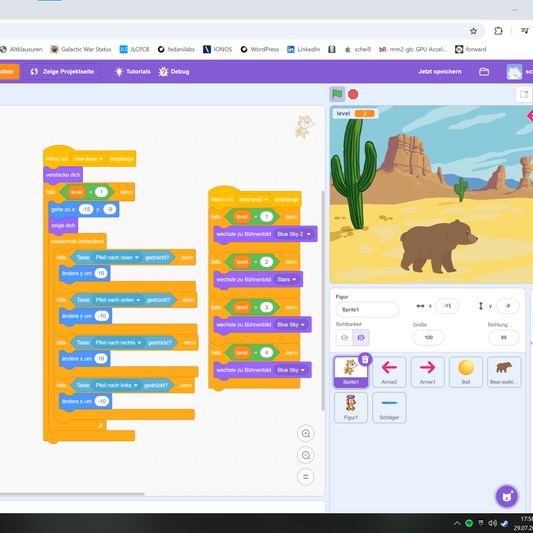Show the sprite using eye icon
This screenshot has width=533, height=533.
click(x=344, y=338)
